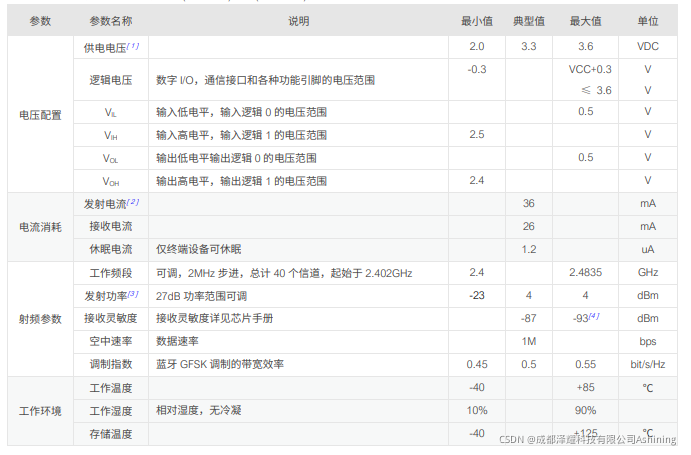Select the 2.4835 maximum frequency value

click(x=585, y=272)
